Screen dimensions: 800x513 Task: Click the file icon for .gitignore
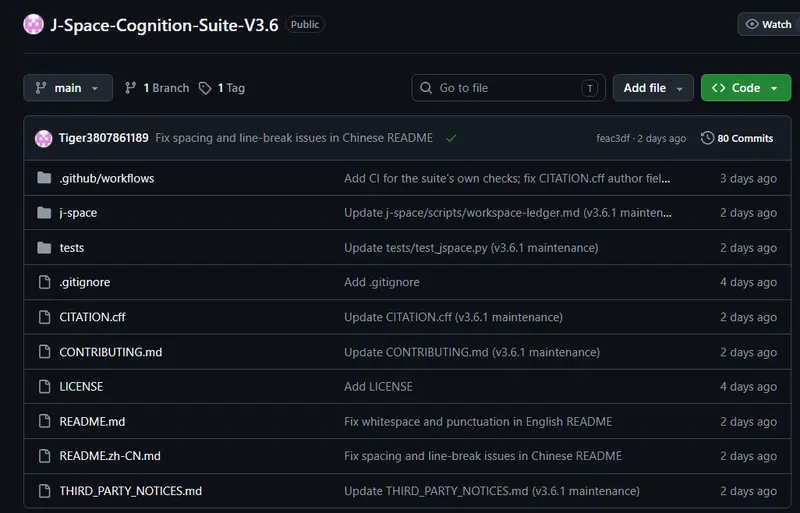point(45,282)
